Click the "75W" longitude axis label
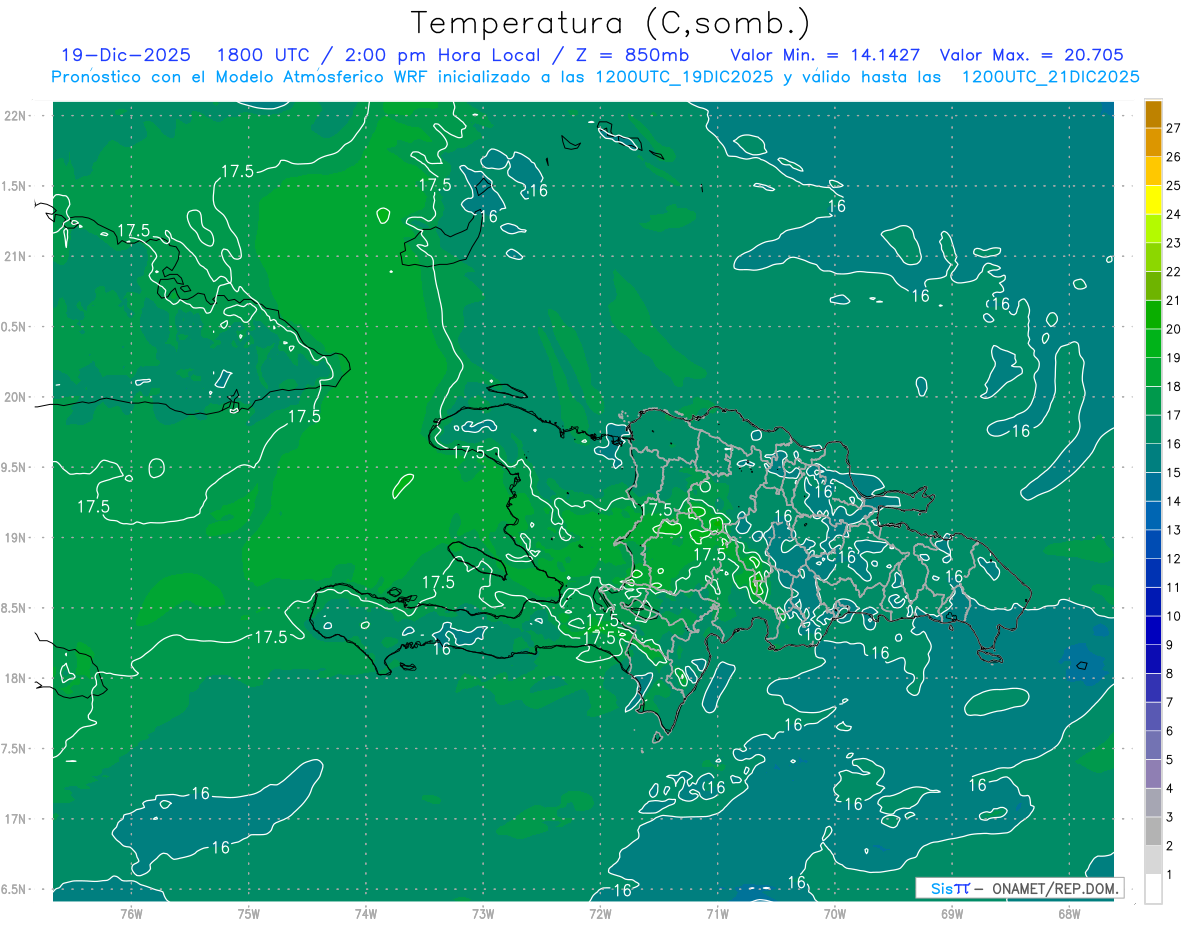Viewport: 1200px width, 927px height. pyautogui.click(x=249, y=914)
